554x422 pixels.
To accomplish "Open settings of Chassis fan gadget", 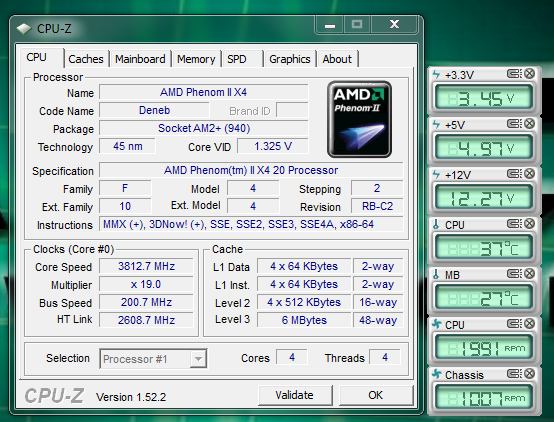I will [x=514, y=374].
